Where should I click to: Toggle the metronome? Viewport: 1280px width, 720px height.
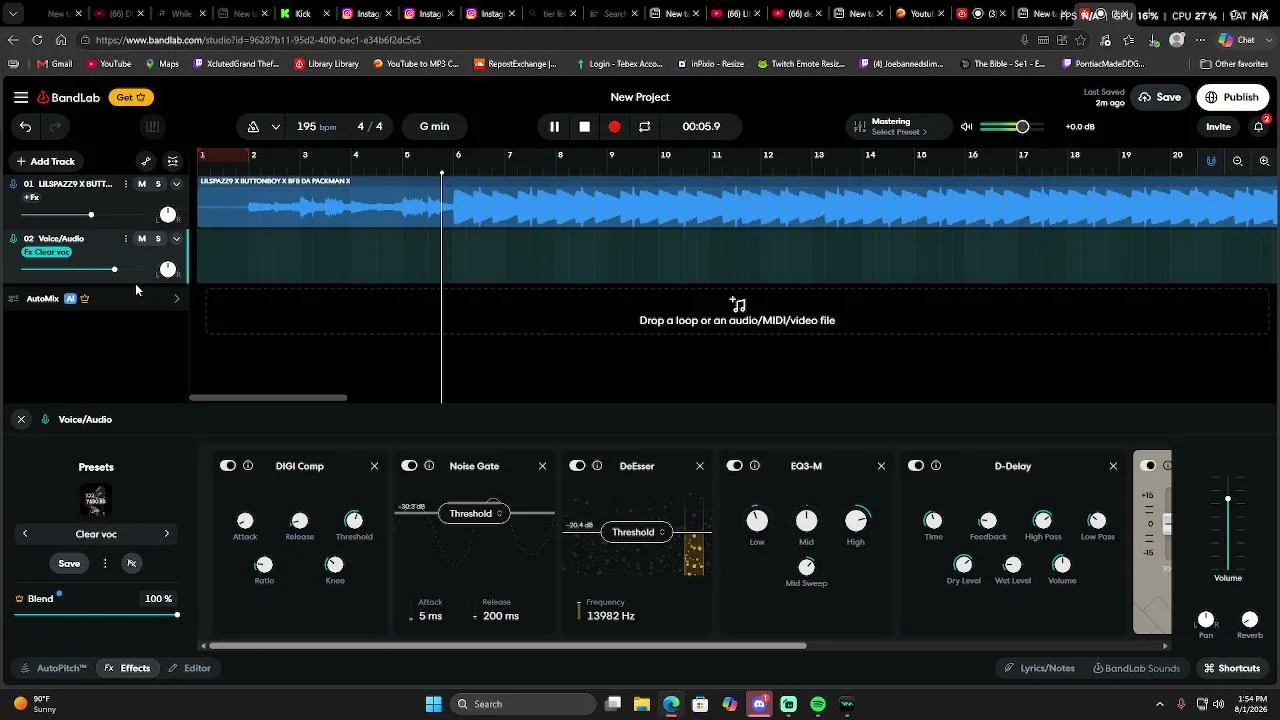[253, 126]
